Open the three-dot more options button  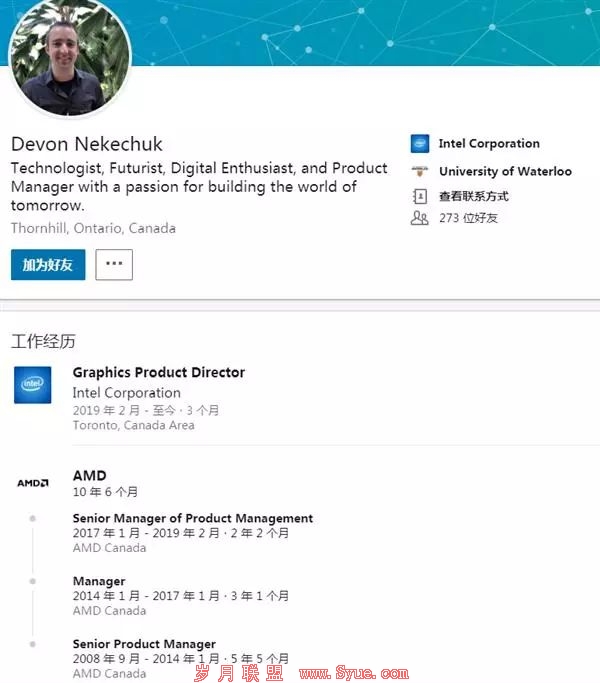(x=114, y=264)
